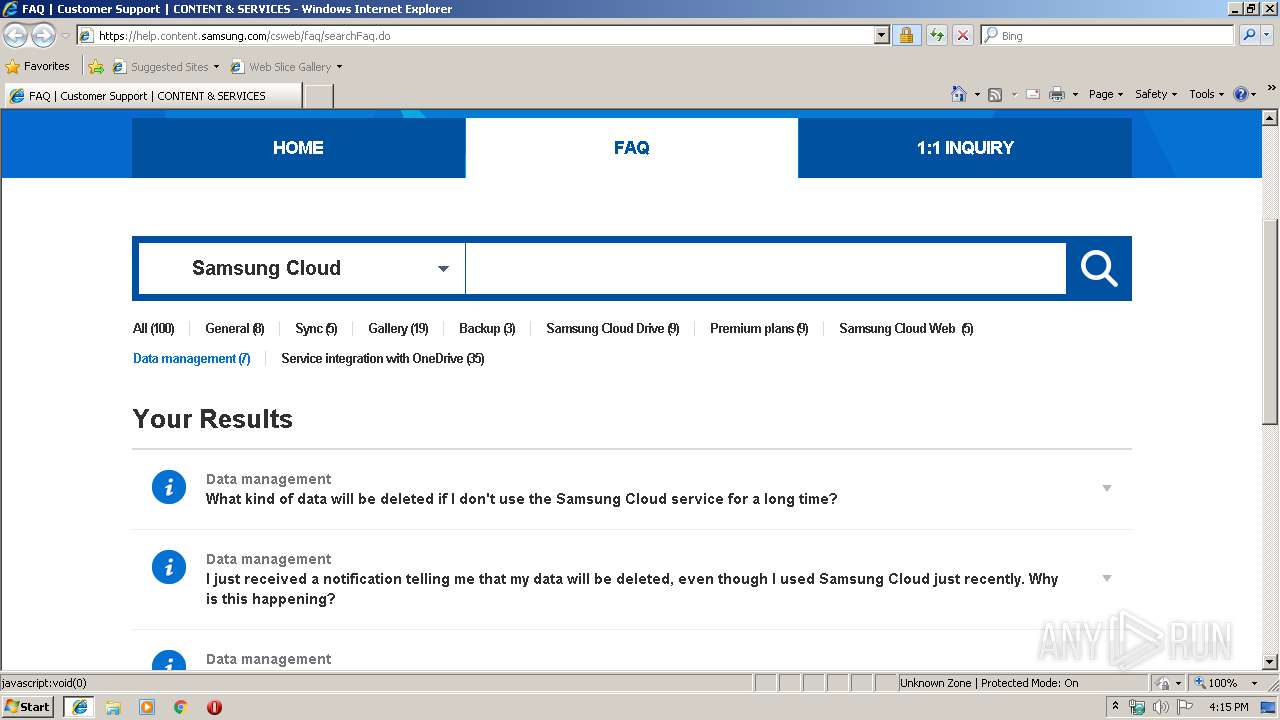
Task: Filter by Gallery (19)
Action: click(x=398, y=328)
